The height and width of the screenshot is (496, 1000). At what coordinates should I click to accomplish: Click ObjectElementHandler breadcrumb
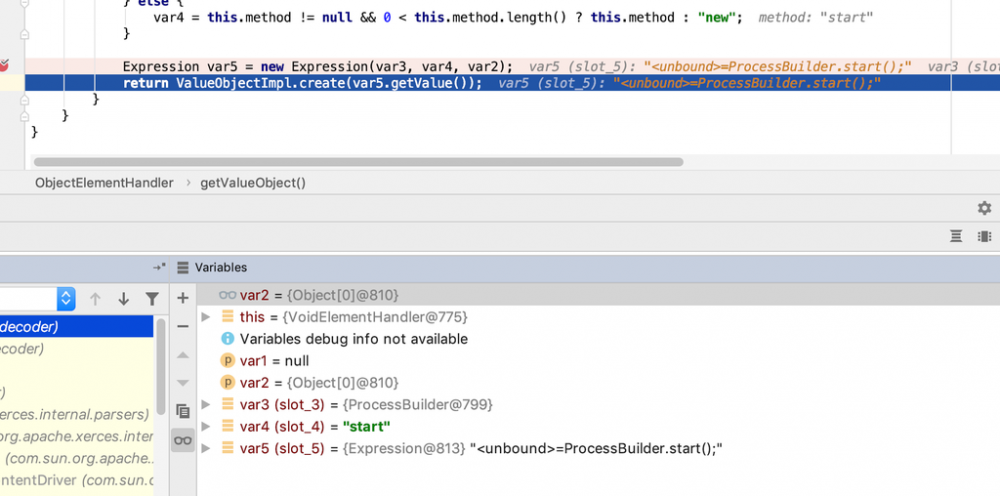coord(104,183)
